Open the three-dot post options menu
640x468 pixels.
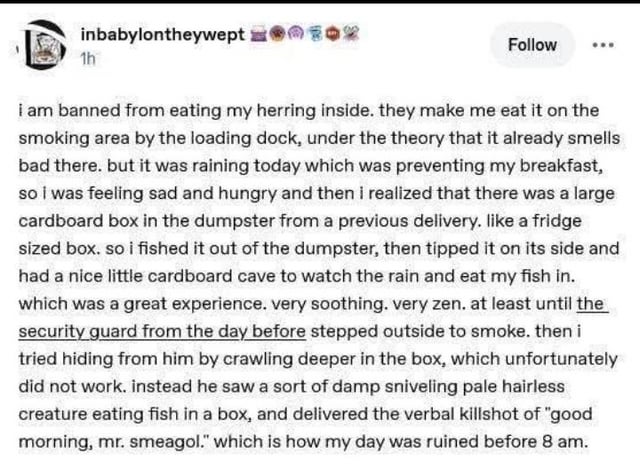[x=602, y=45]
